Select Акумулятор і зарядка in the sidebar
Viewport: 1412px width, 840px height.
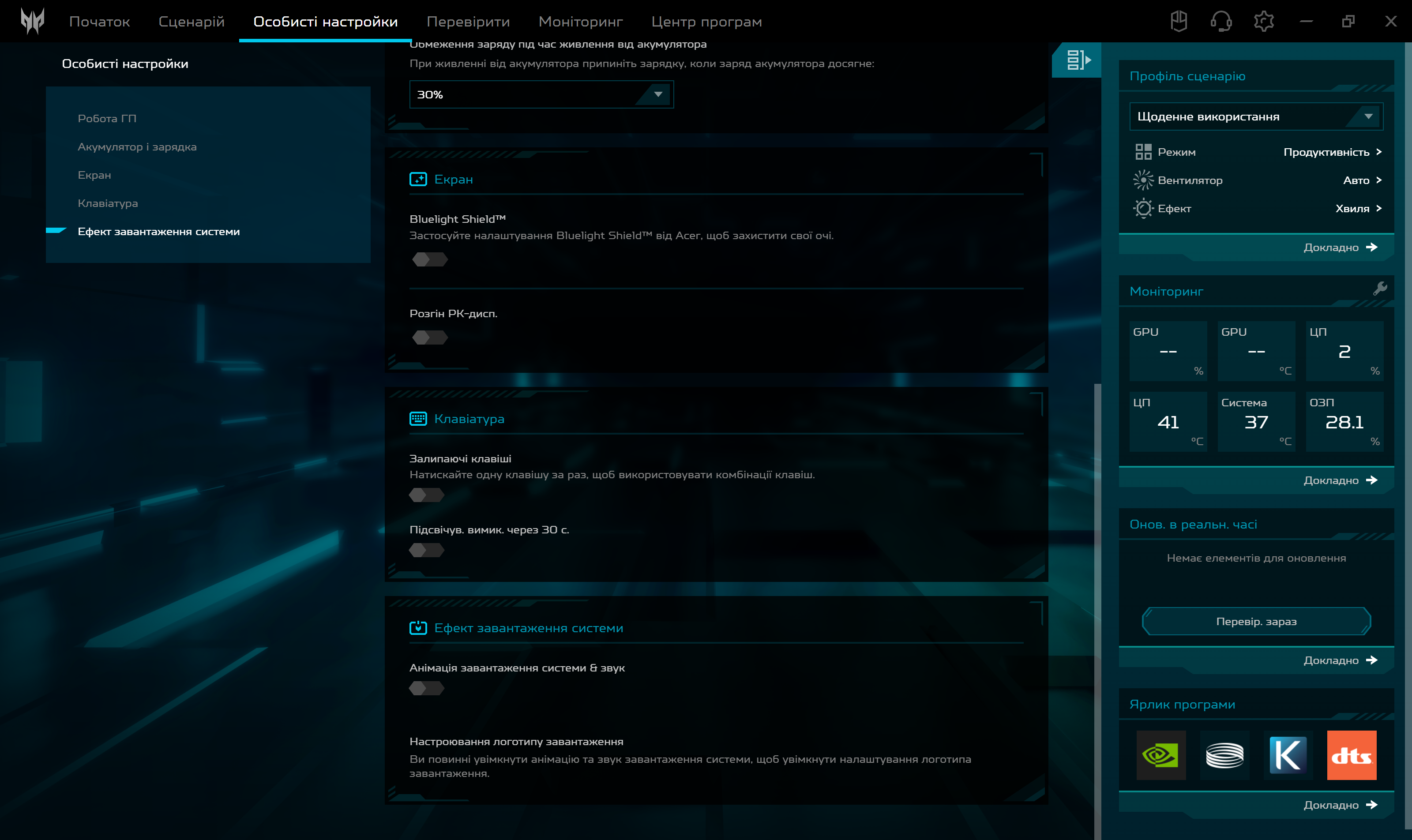coord(138,146)
